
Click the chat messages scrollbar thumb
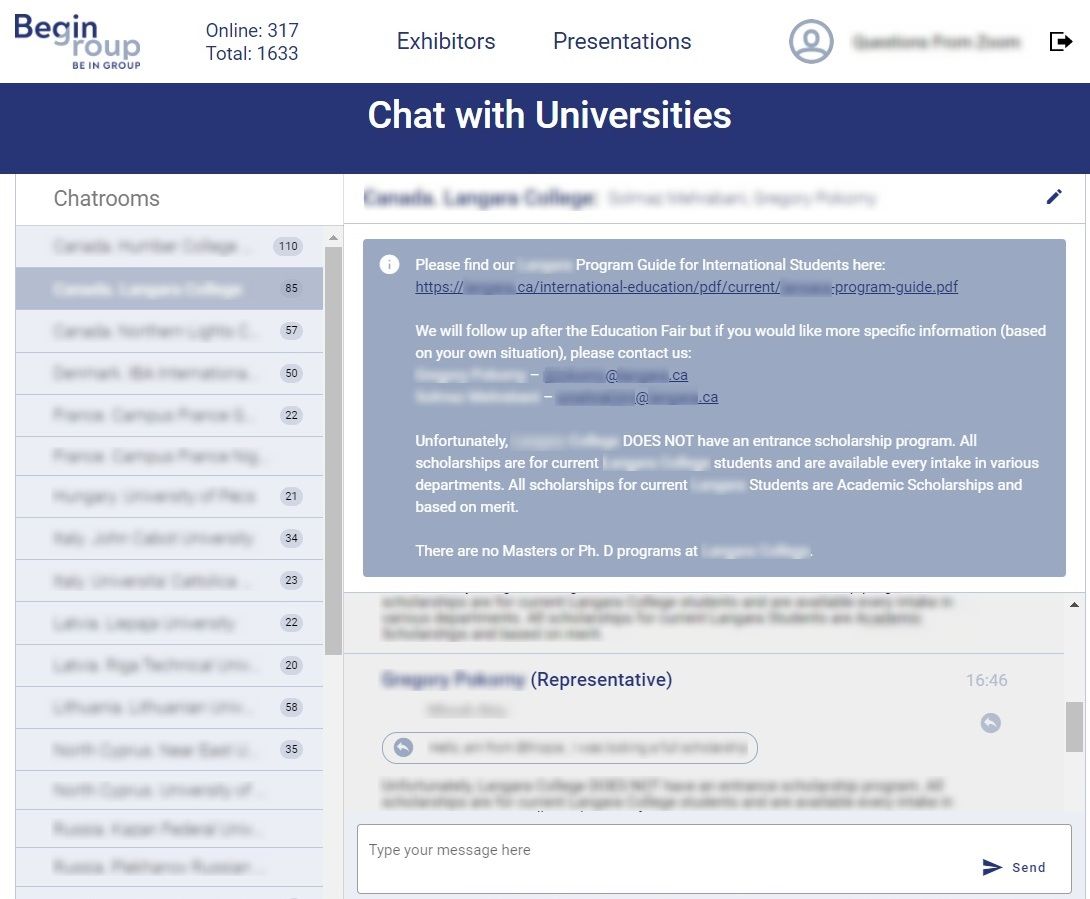[x=1074, y=726]
